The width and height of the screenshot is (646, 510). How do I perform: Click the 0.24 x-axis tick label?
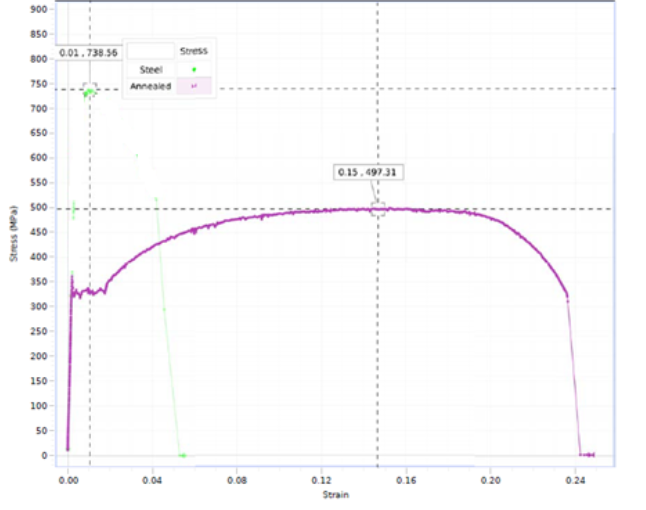point(575,480)
